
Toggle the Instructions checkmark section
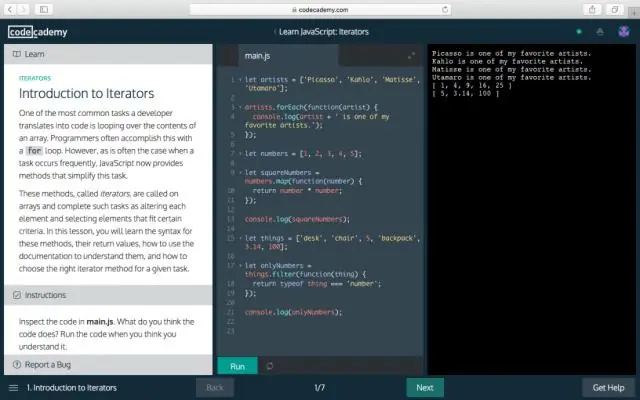17,295
